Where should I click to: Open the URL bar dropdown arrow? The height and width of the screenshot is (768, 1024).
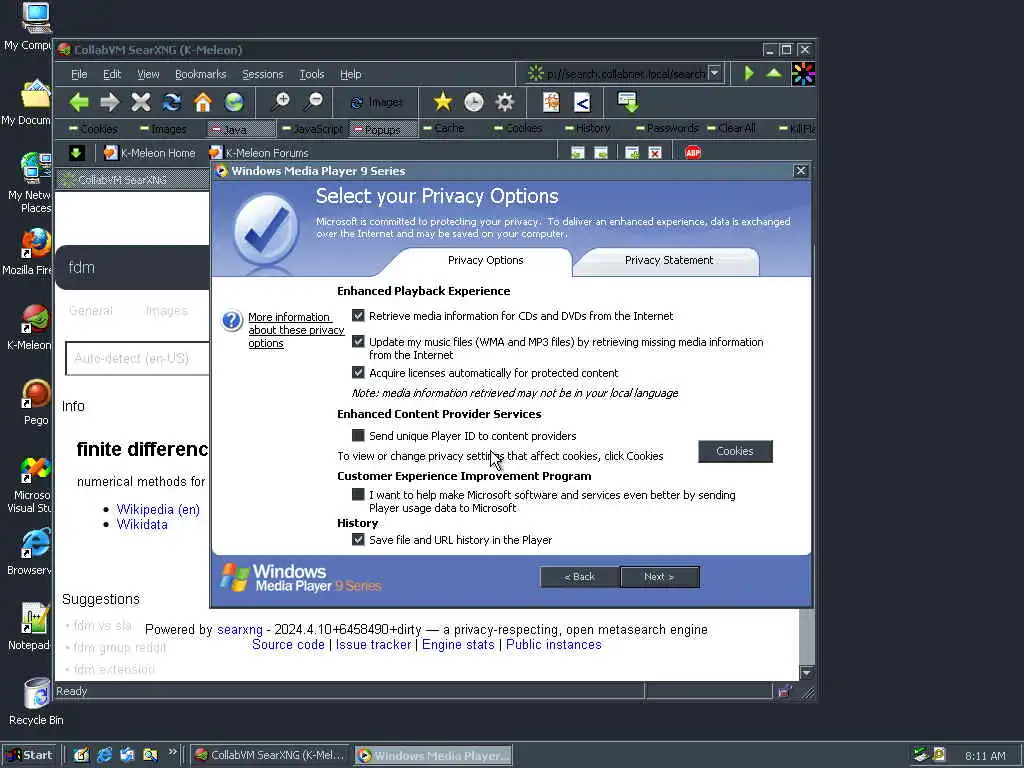[715, 73]
